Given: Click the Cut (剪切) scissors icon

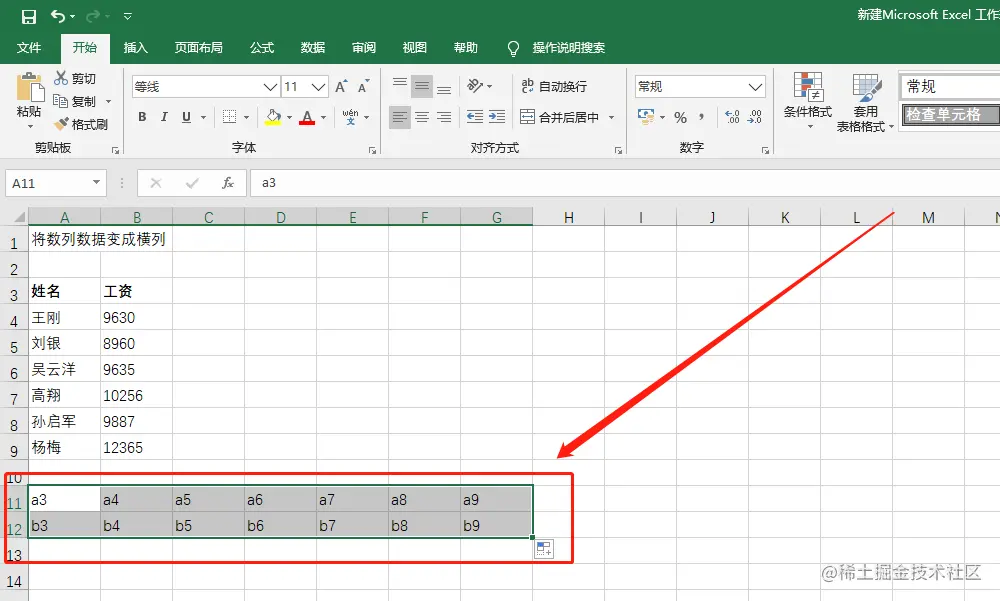Looking at the screenshot, I should coord(61,78).
